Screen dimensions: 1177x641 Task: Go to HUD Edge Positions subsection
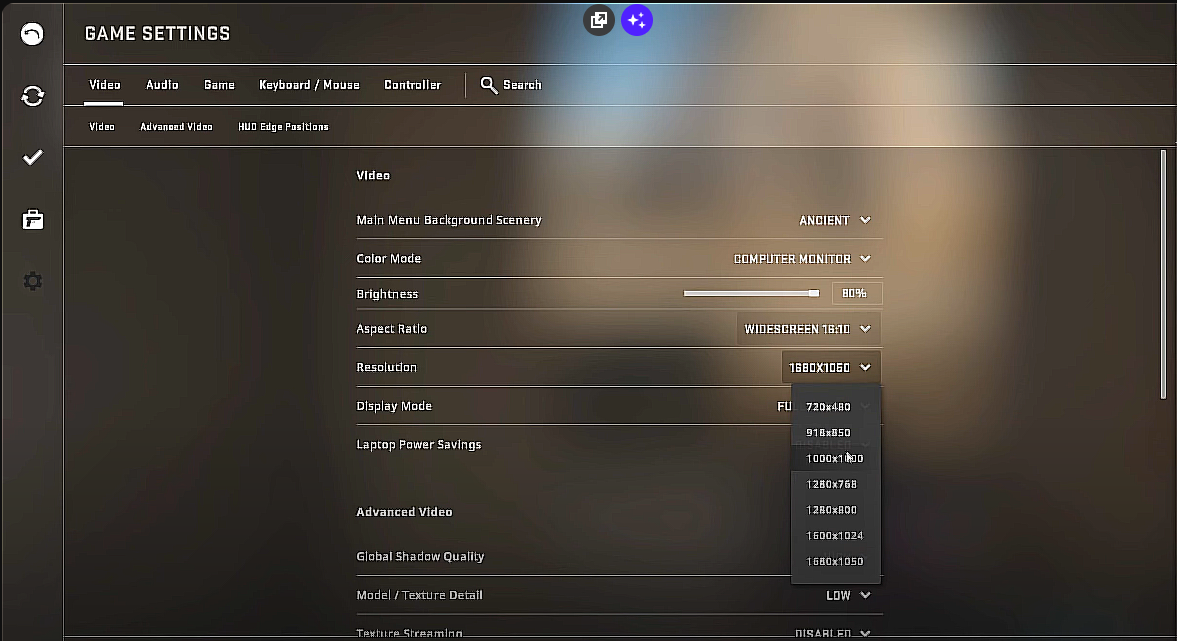click(283, 127)
